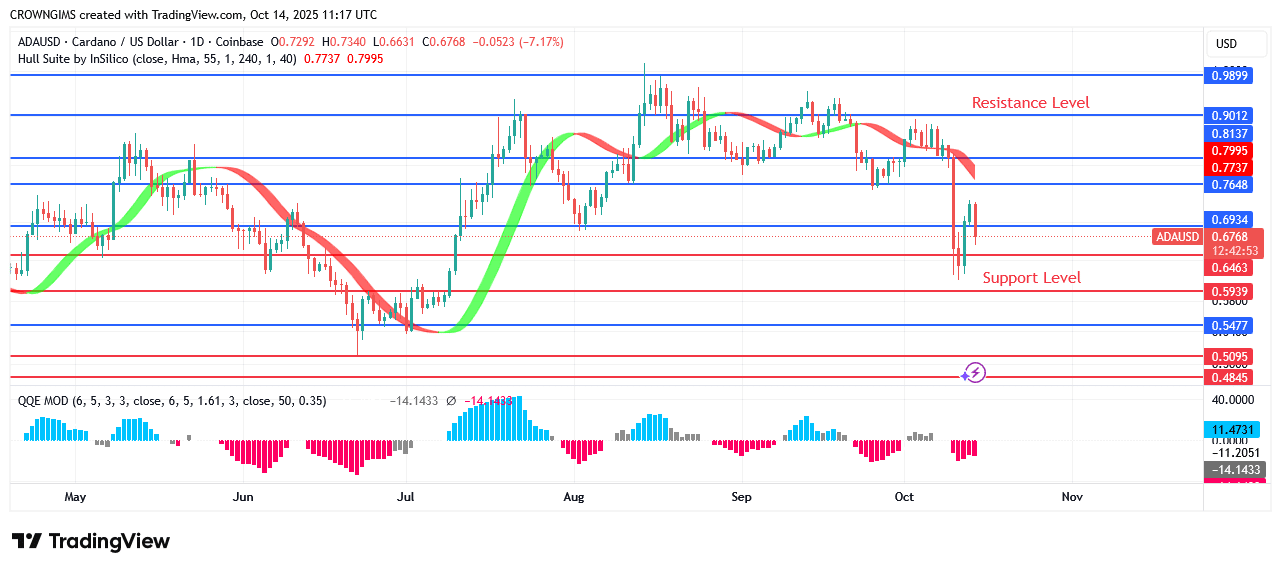
Task: Click the Resistance Level text annotation
Action: (x=1030, y=103)
